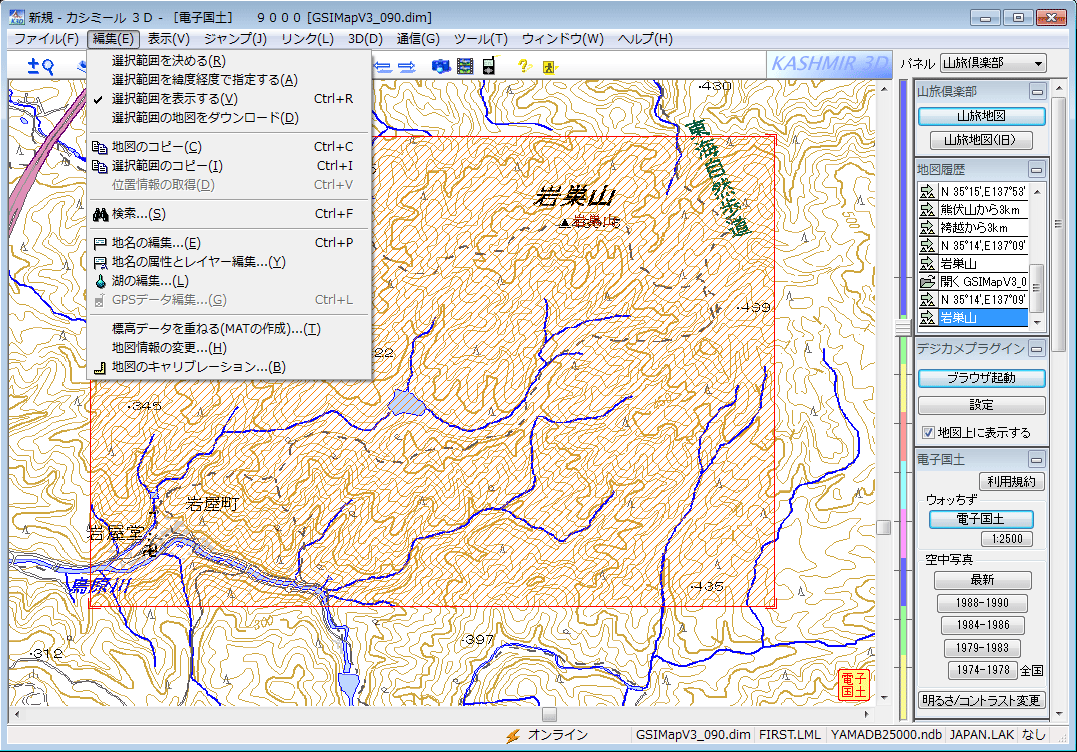Click the icon beside 地名の属性とレイヤー編集
Viewport: 1077px width, 752px height.
[x=100, y=262]
